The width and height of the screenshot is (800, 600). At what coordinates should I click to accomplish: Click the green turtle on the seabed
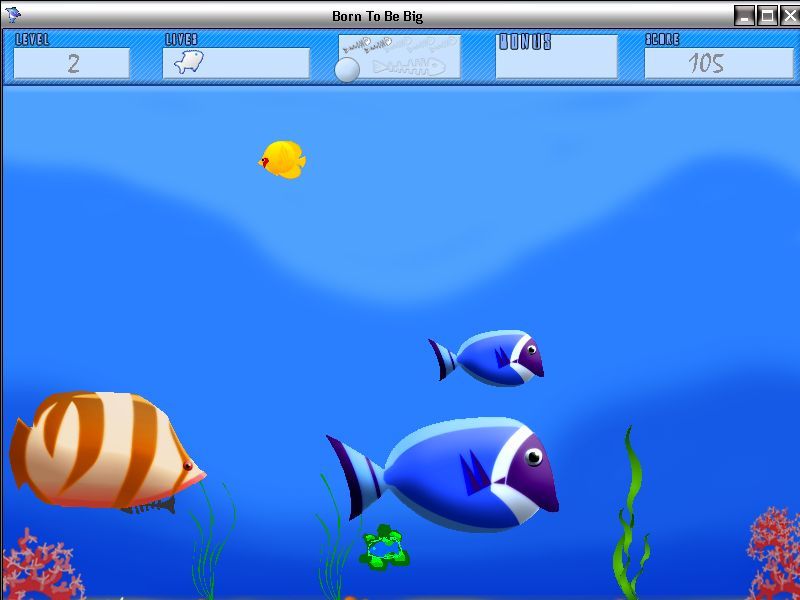point(384,547)
